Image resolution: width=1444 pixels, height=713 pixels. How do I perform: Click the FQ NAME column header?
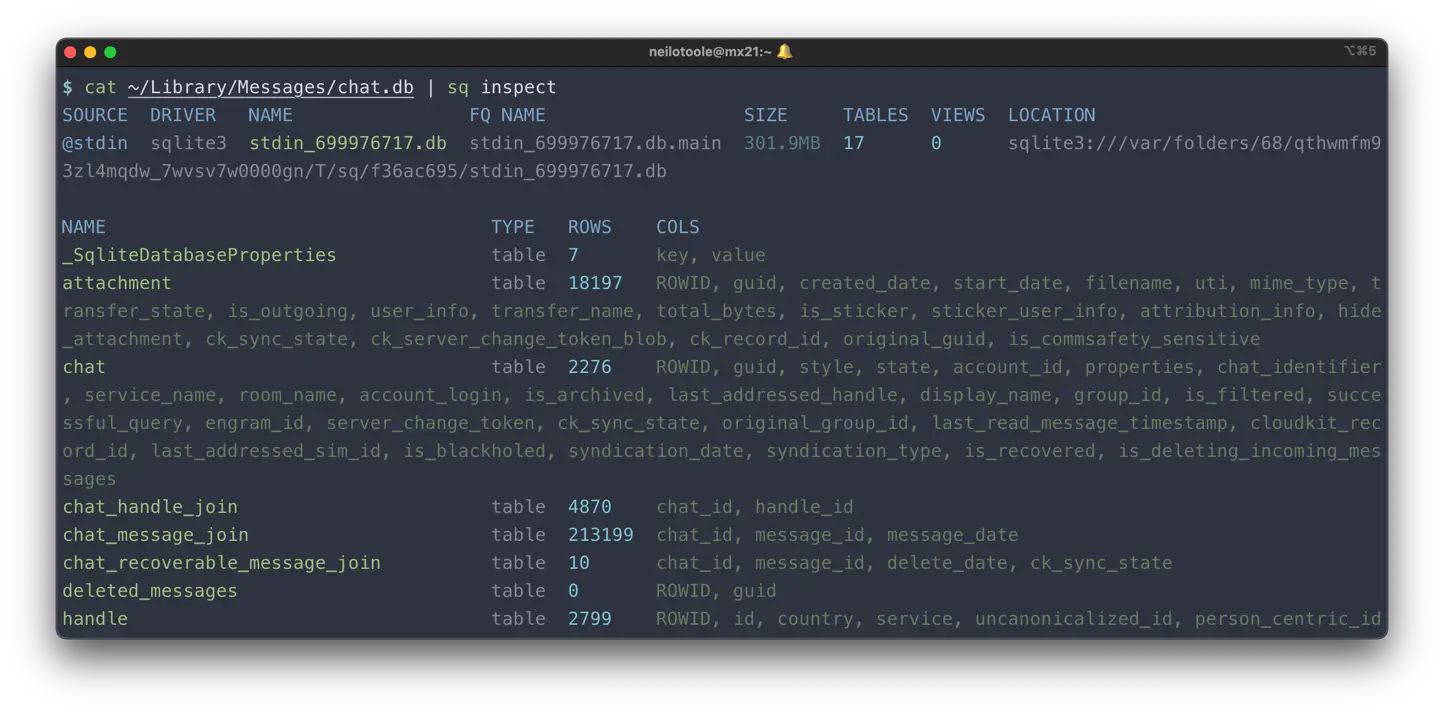(508, 115)
